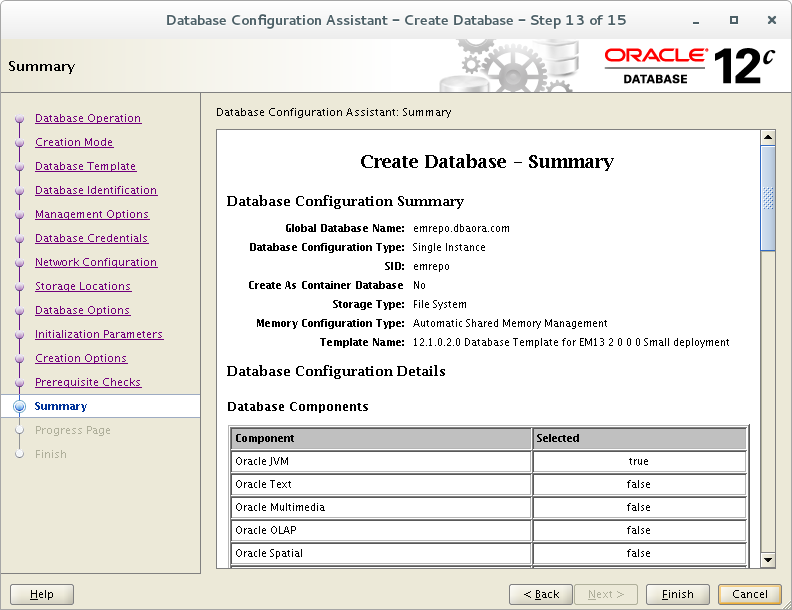Click the Database Components heading
The image size is (792, 610).
[298, 406]
